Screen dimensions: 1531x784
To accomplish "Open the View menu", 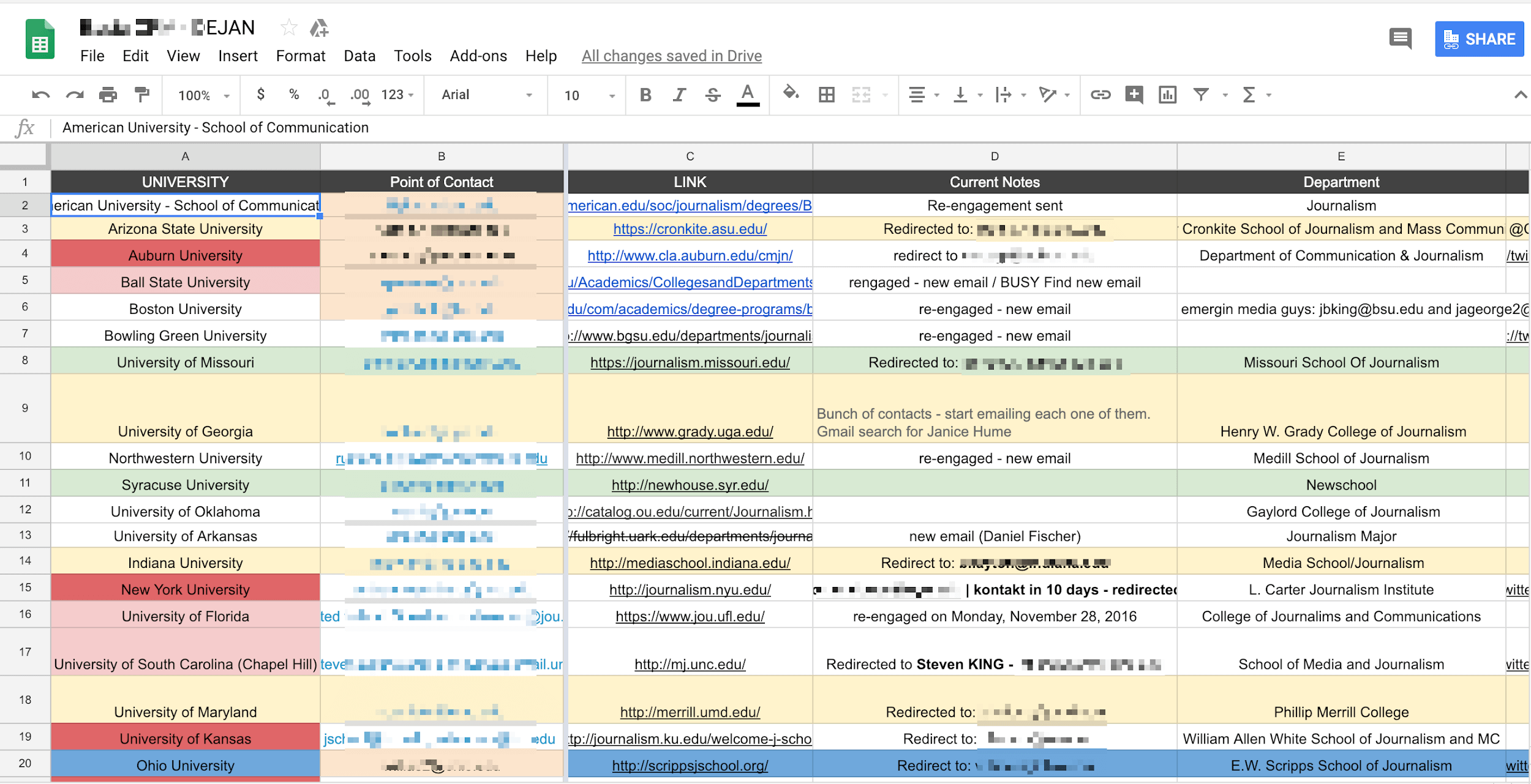I will coord(183,56).
